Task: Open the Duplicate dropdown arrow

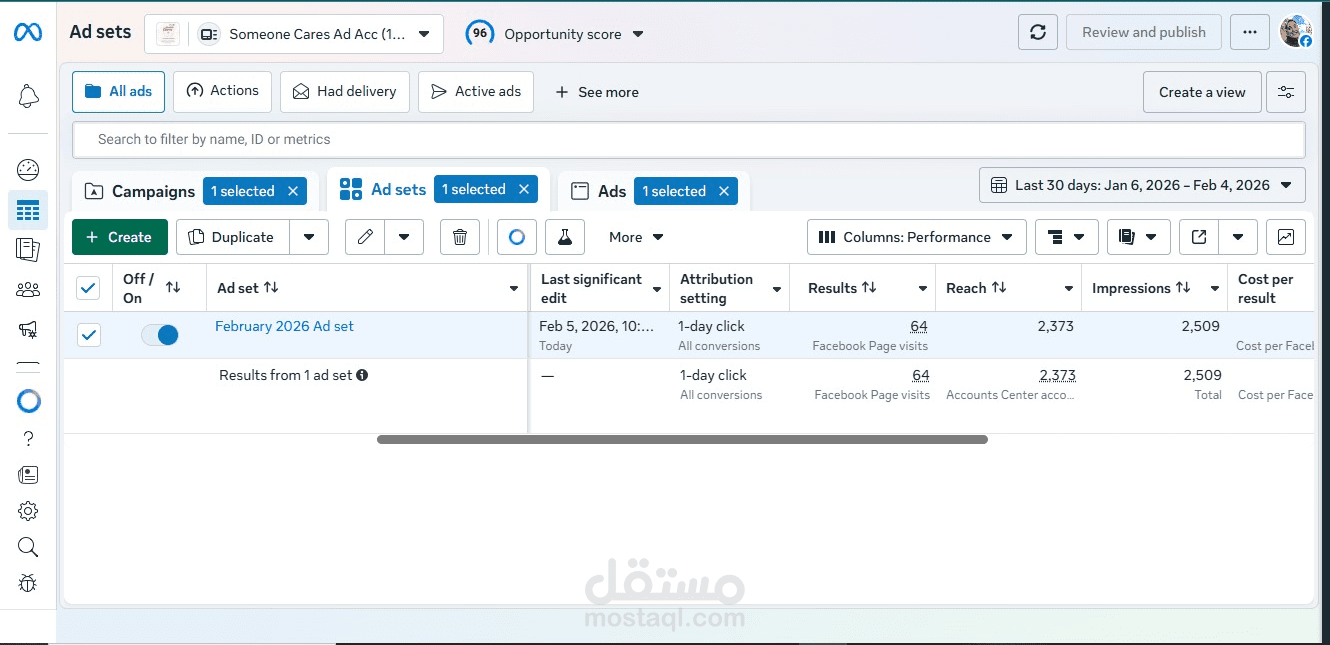Action: pyautogui.click(x=309, y=237)
